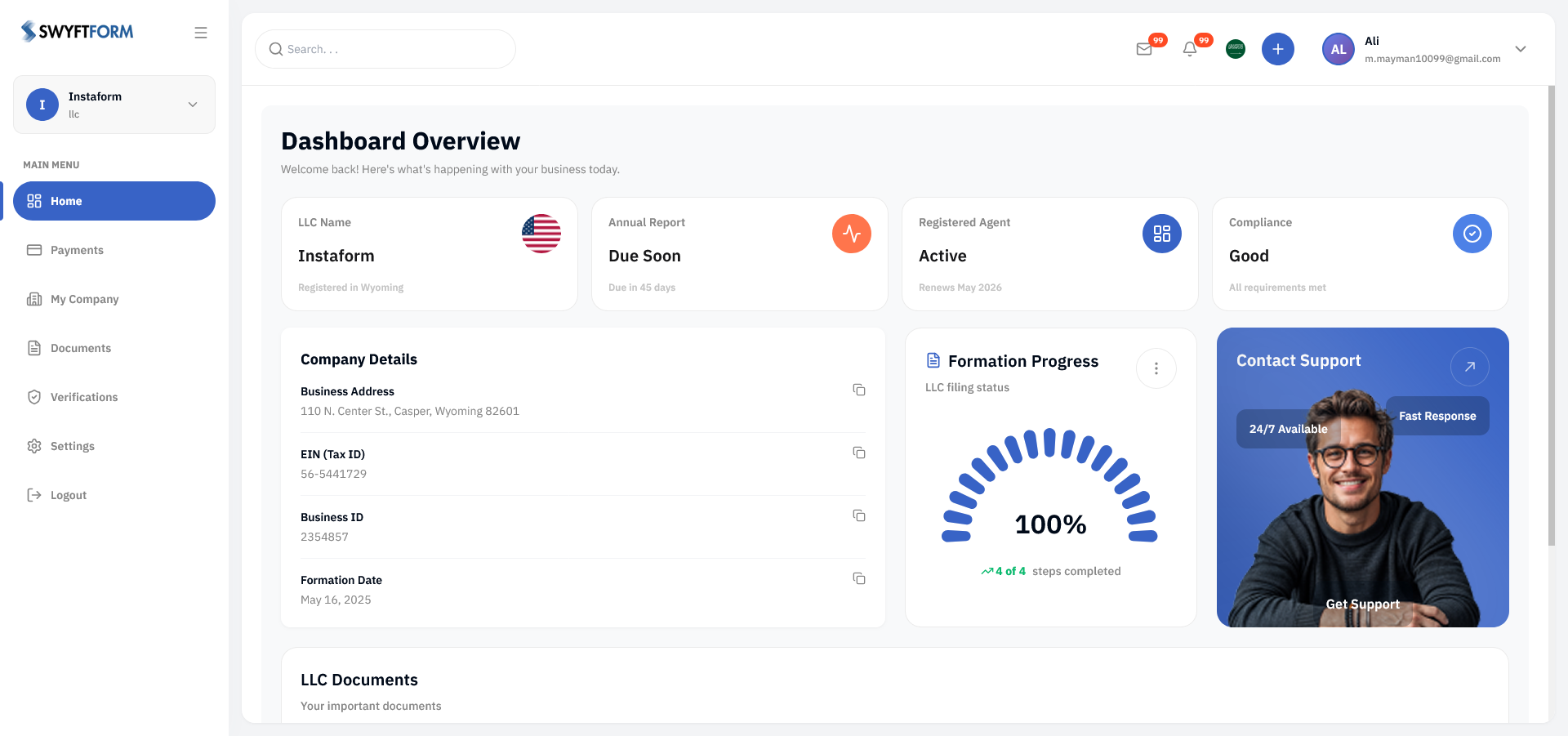Image resolution: width=1568 pixels, height=736 pixels.
Task: Copy the Formation Date
Action: (x=859, y=578)
